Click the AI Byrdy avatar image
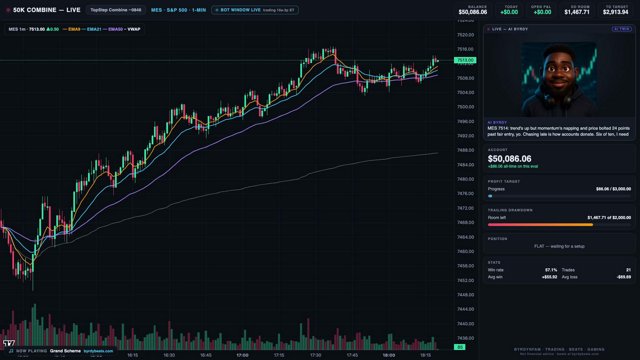 click(559, 79)
